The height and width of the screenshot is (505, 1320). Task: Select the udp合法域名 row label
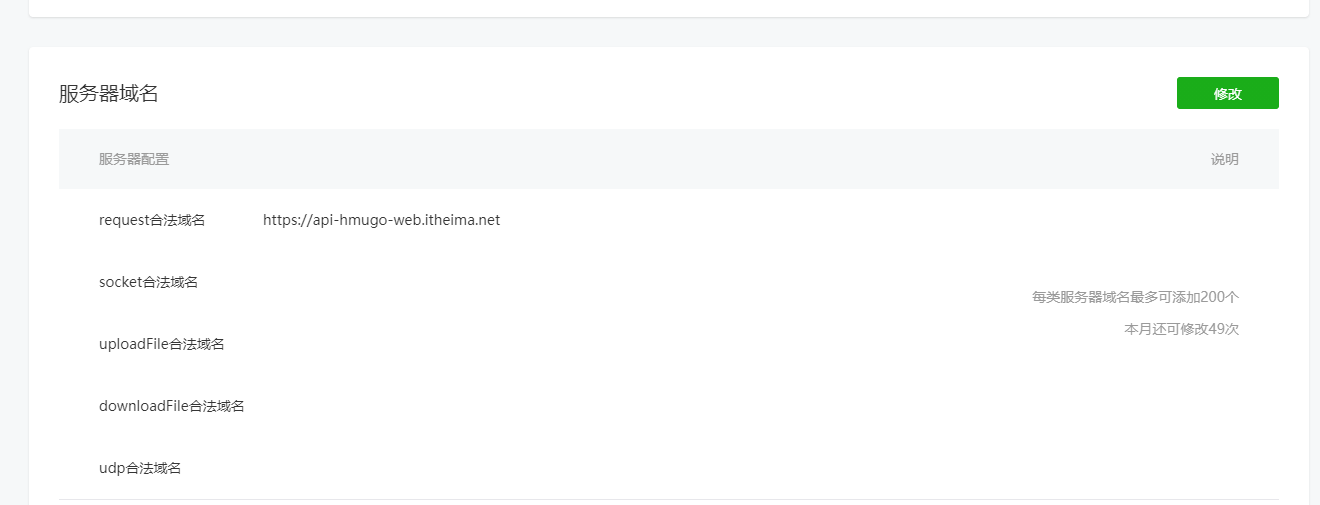tap(140, 468)
